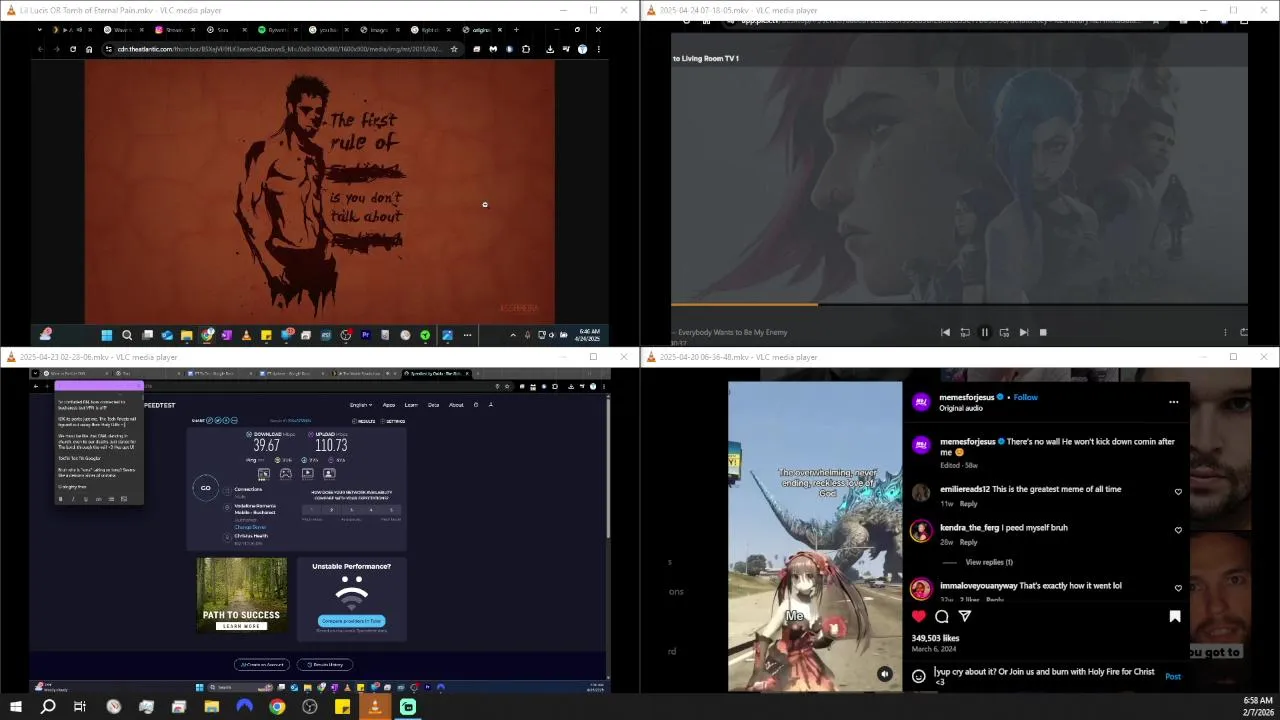Select the web browsing icon under Speedtest ping
Screen dimensions: 1280x720
tap(264, 473)
